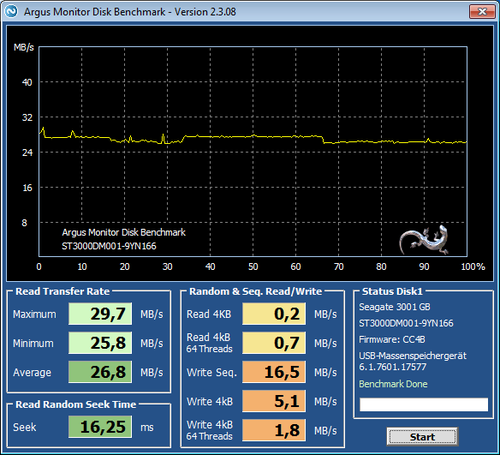The image size is (500, 455).
Task: Click the Write 4kB 64 Threads value 1,8
Action: pyautogui.click(x=274, y=430)
